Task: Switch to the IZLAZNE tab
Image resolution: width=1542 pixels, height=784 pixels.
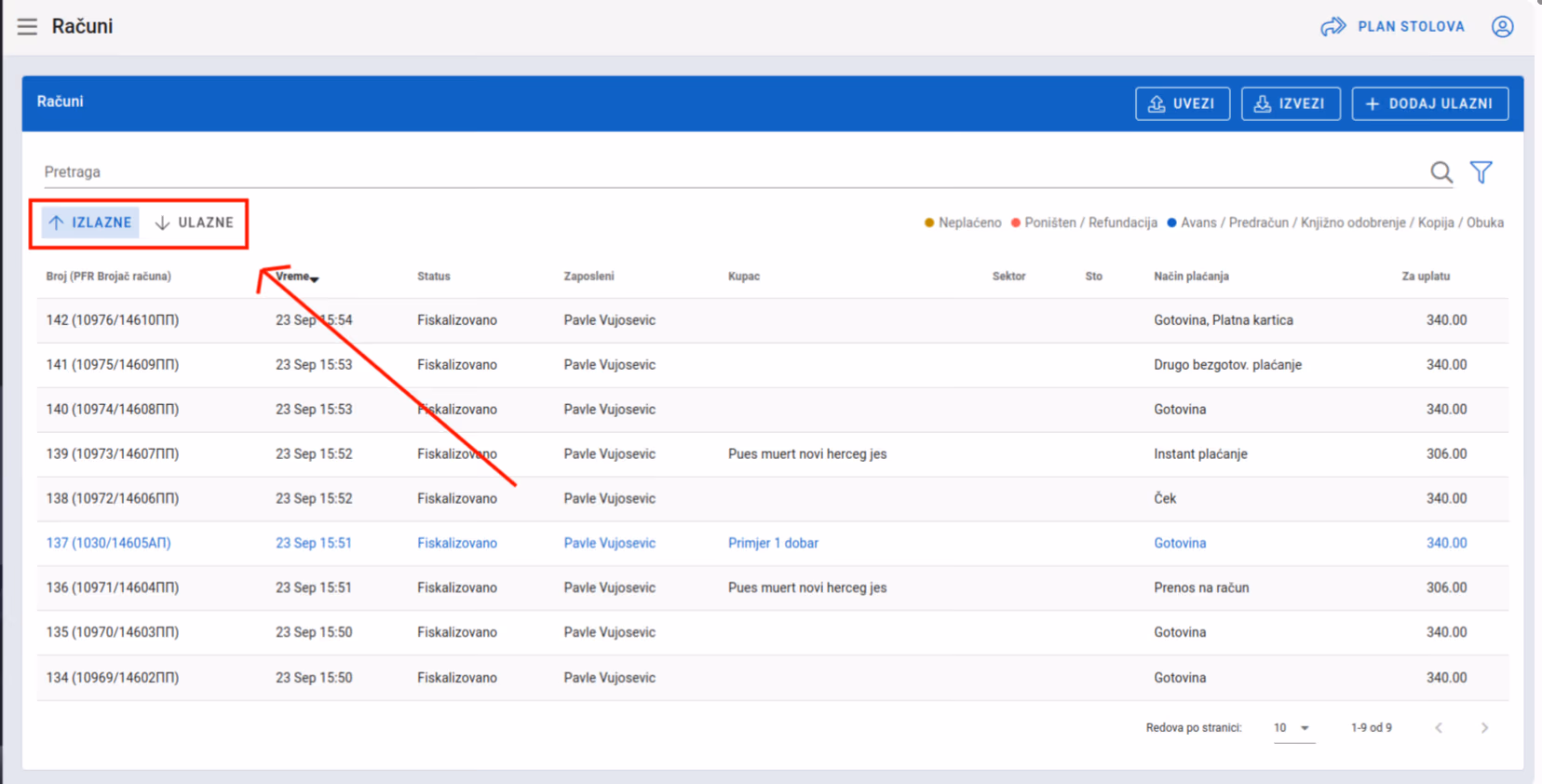Action: point(90,223)
